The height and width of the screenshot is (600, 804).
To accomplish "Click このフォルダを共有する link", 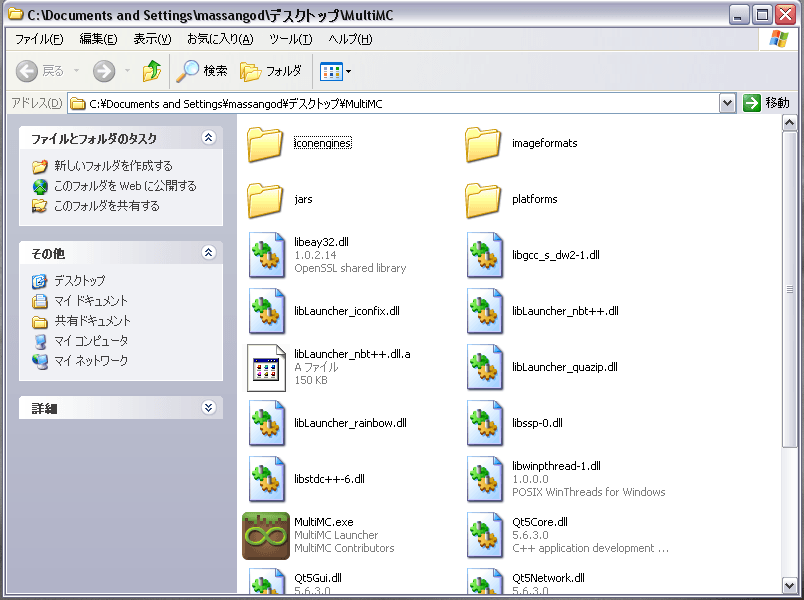I will click(107, 206).
